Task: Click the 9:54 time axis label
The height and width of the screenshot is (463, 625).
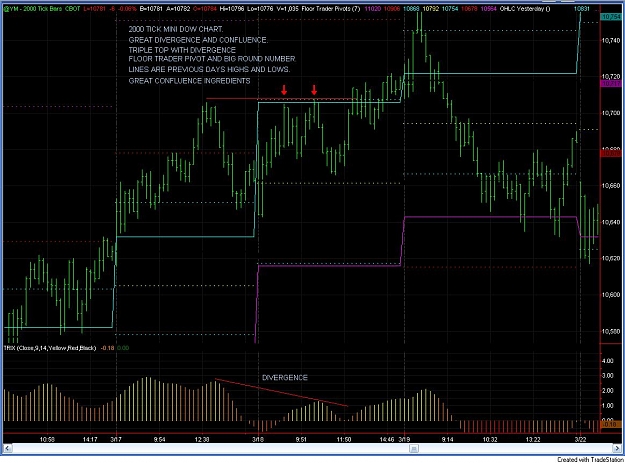Action: point(159,439)
